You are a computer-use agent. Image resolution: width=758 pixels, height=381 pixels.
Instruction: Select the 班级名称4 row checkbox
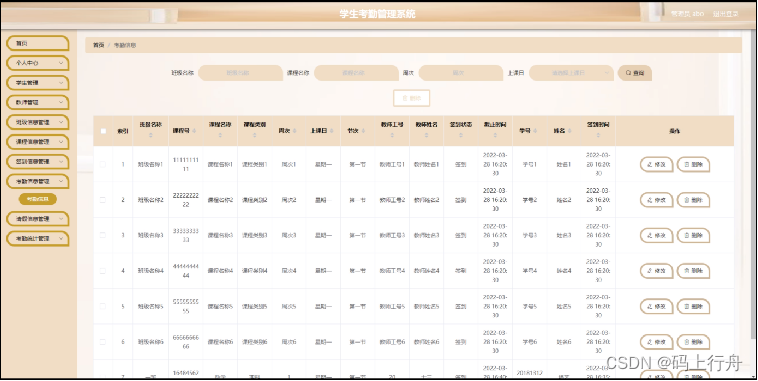102,271
